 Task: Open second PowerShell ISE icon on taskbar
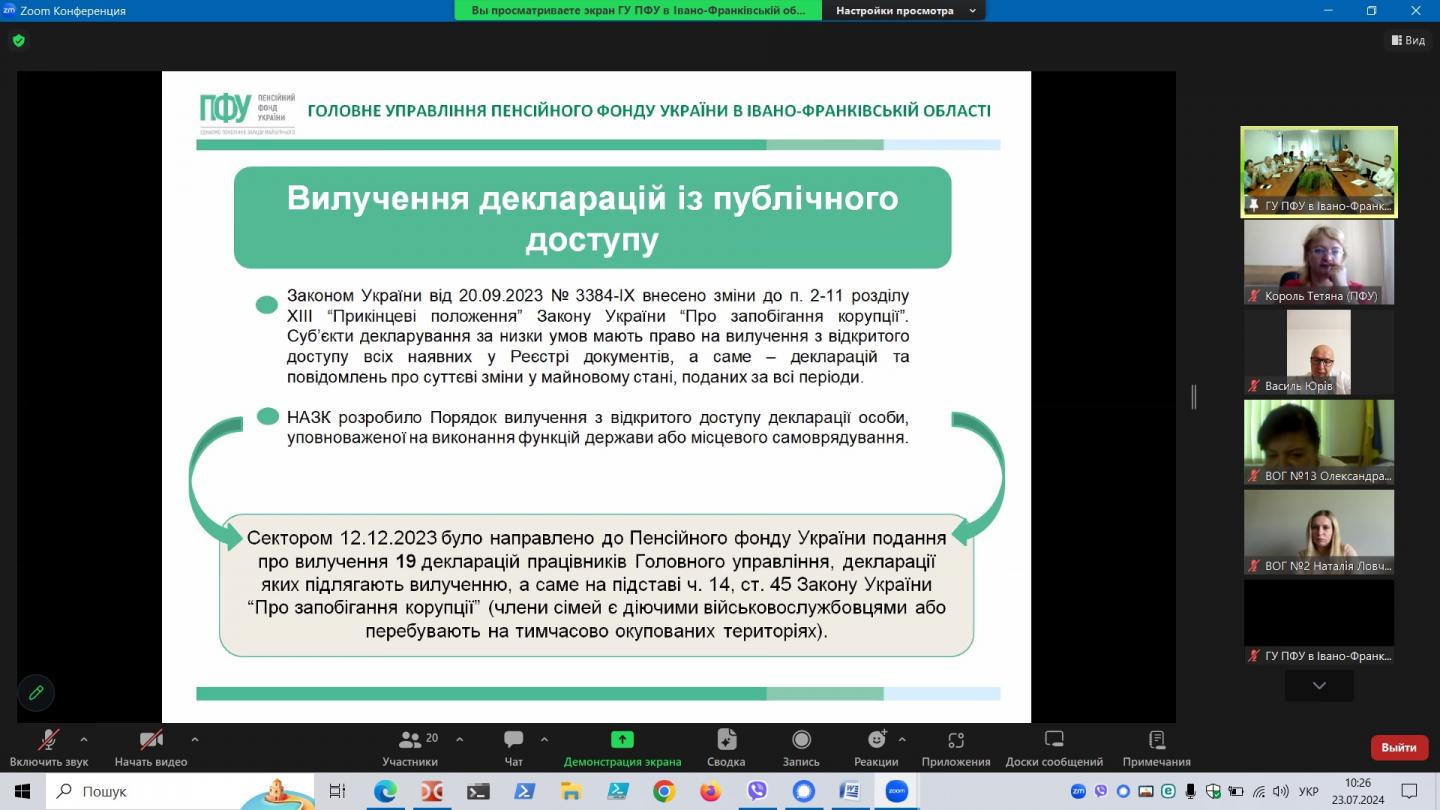coord(617,791)
